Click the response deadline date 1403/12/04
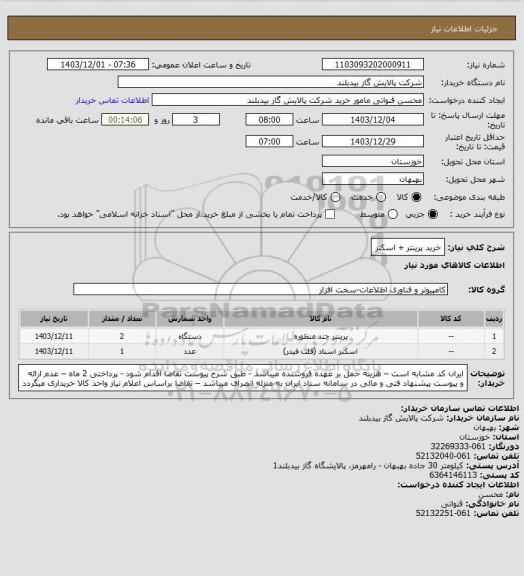524x576 pixels. pyautogui.click(x=373, y=120)
